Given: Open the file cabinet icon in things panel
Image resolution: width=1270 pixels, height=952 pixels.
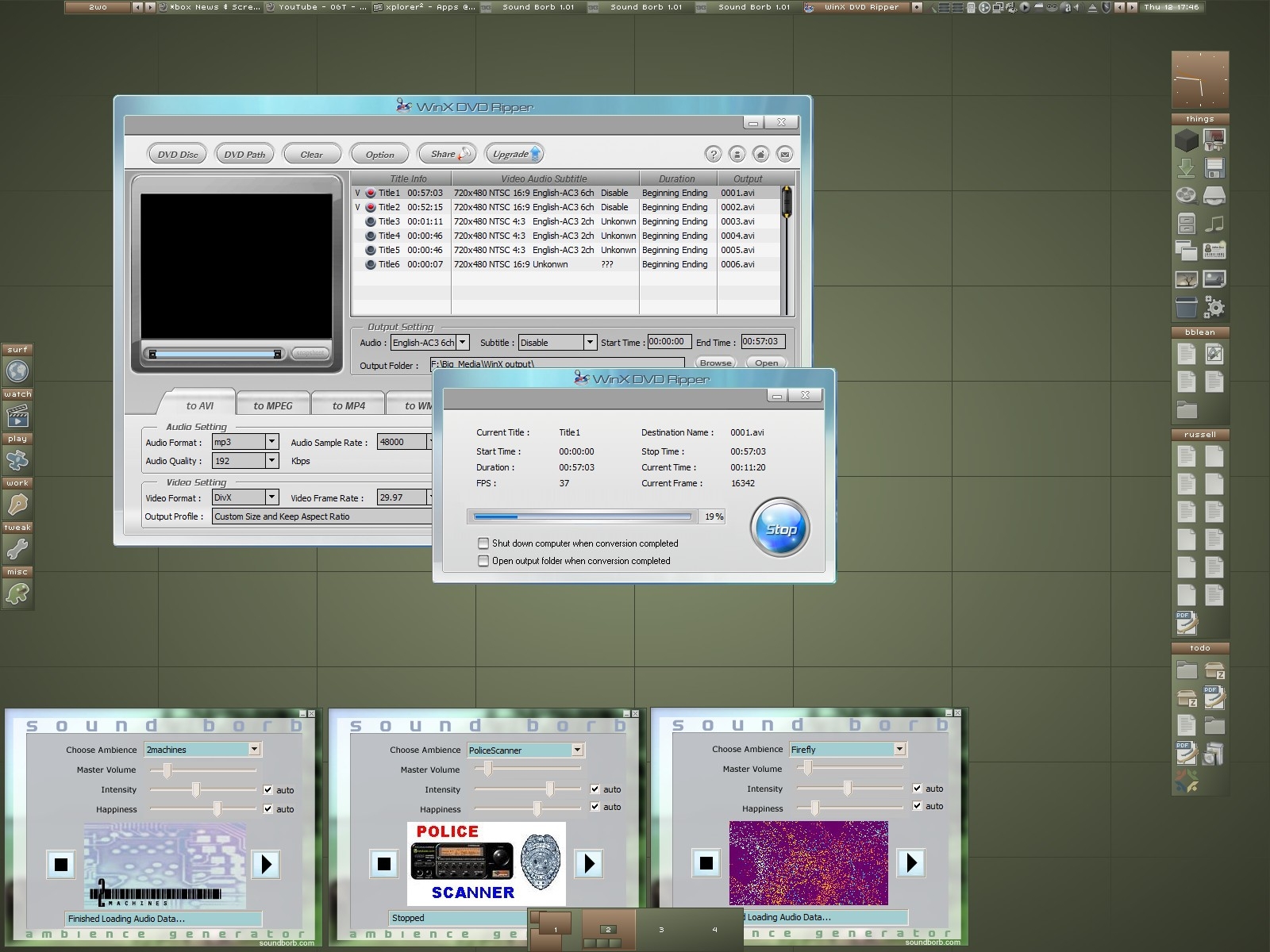Looking at the screenshot, I should 1187,224.
